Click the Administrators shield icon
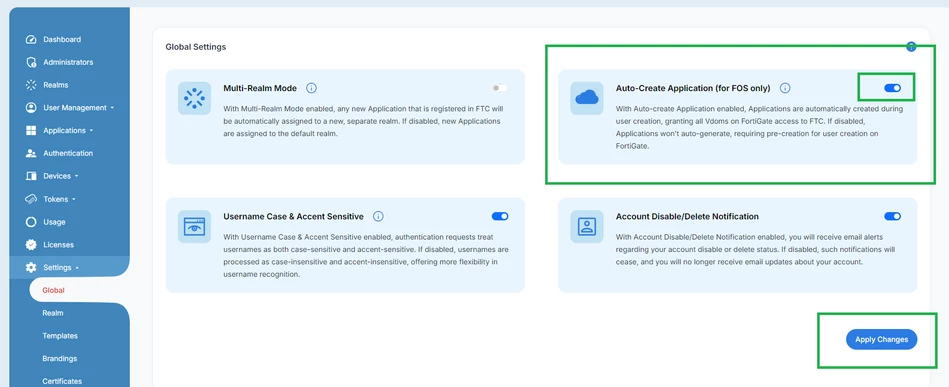Screen dimensions: 949x387 (x=31, y=62)
